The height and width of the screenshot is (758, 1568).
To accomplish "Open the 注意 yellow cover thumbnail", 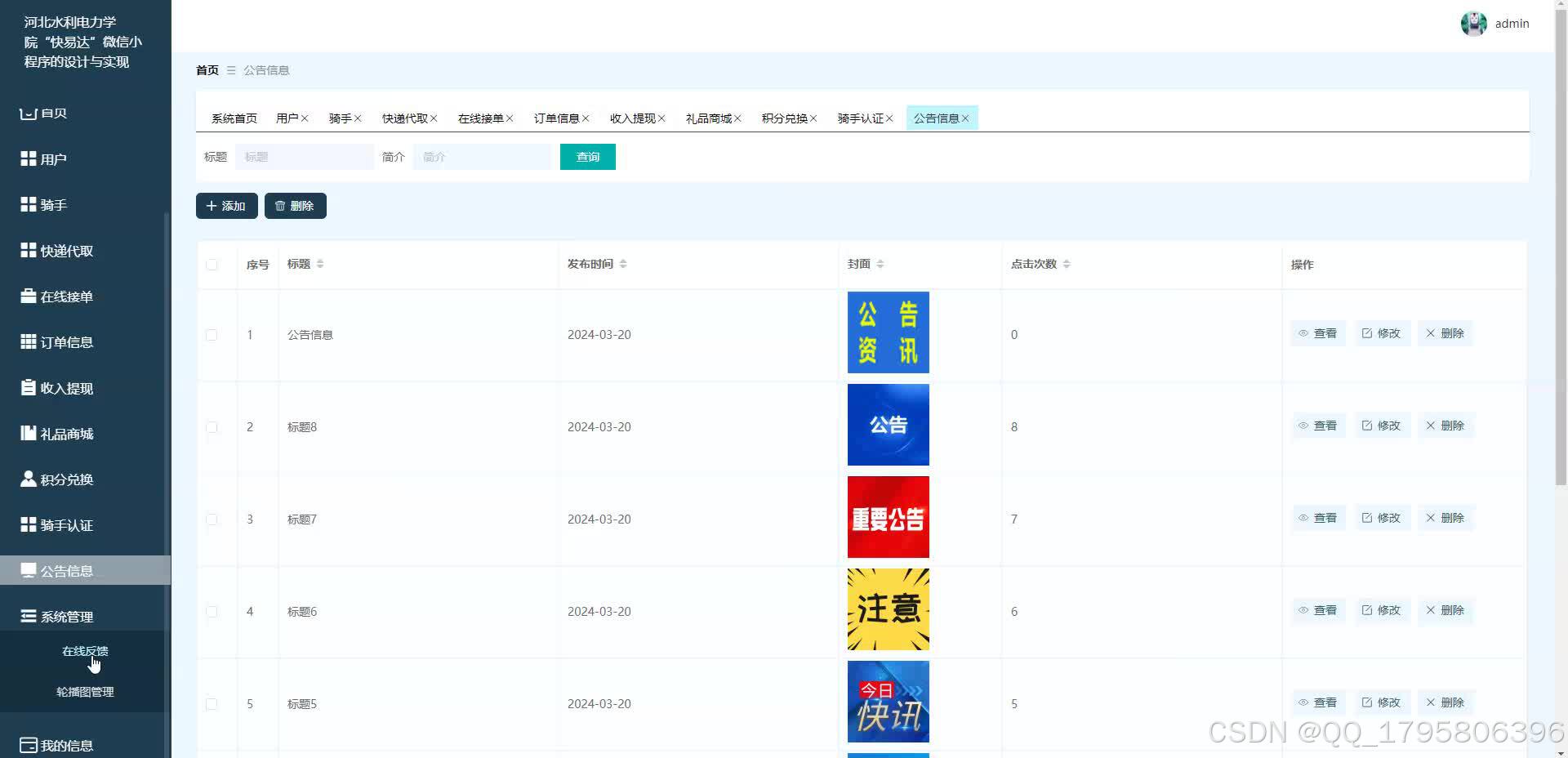I will click(889, 609).
